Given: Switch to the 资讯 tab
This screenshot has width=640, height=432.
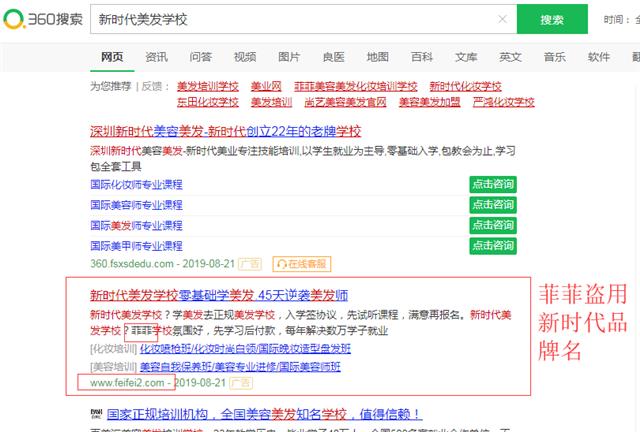Looking at the screenshot, I should pos(156,57).
